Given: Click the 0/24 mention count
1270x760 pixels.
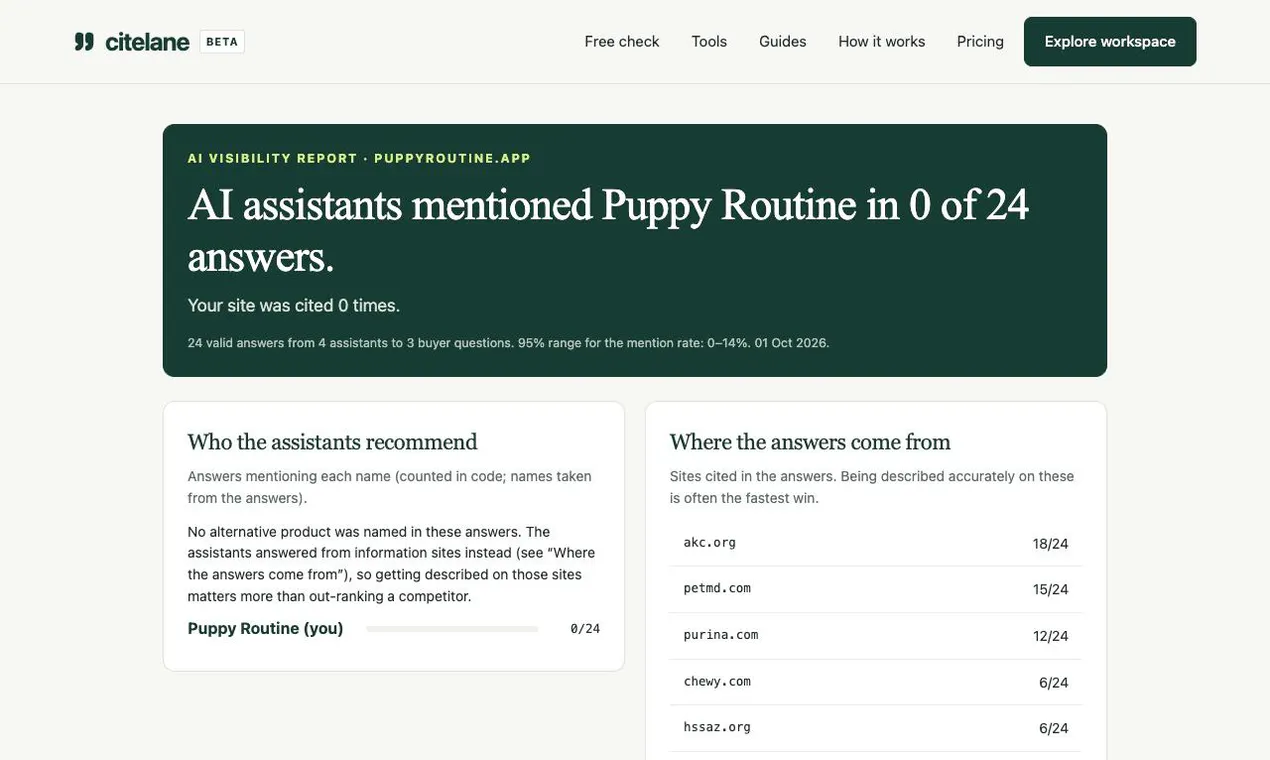Looking at the screenshot, I should click(585, 629).
